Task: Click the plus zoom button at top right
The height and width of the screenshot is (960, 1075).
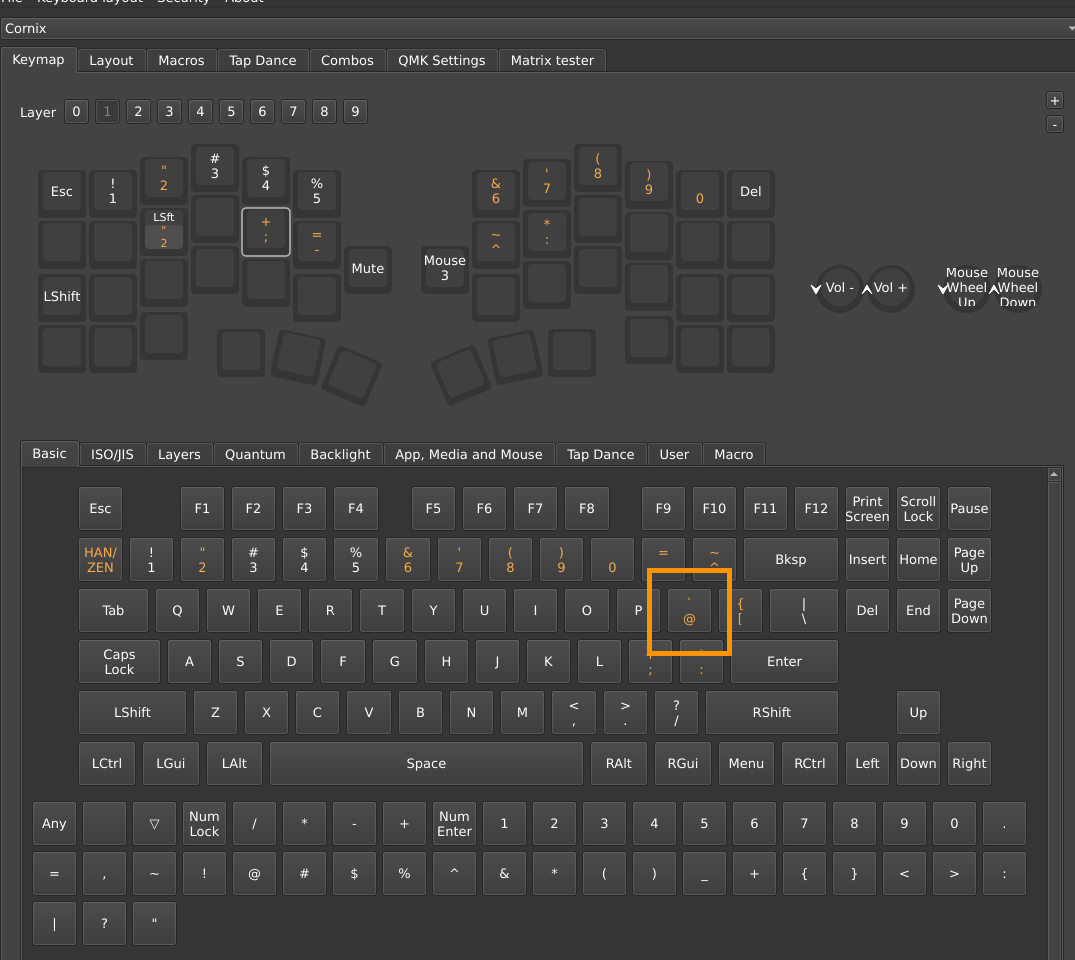Action: [x=1054, y=100]
